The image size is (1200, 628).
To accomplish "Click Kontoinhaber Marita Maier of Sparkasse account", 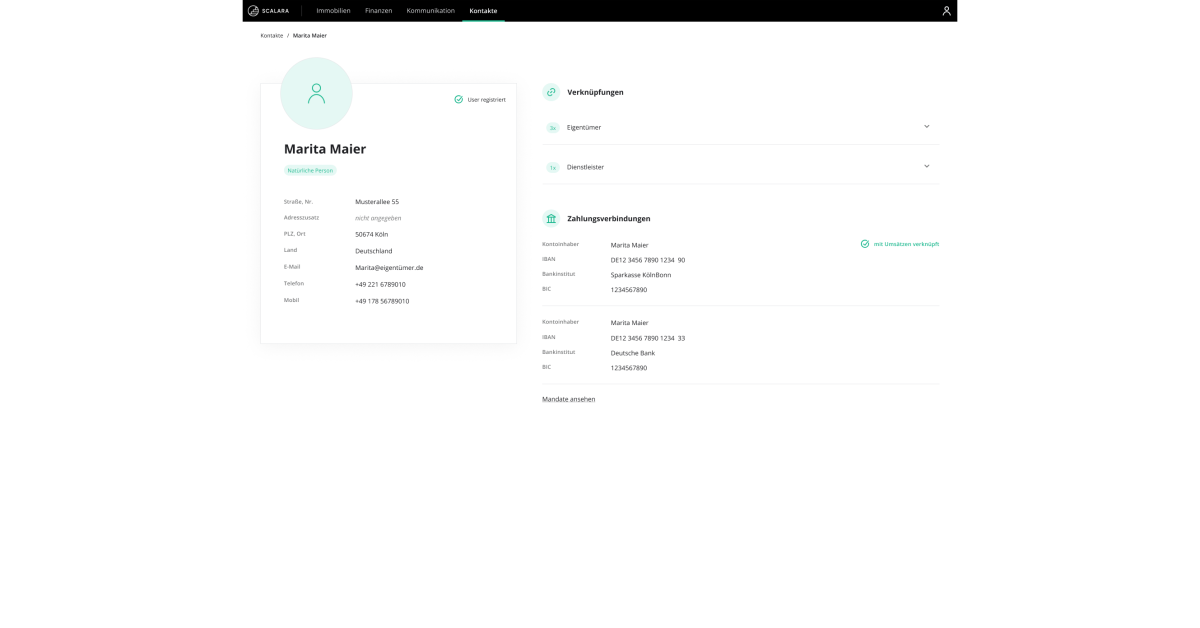I will [x=630, y=245].
